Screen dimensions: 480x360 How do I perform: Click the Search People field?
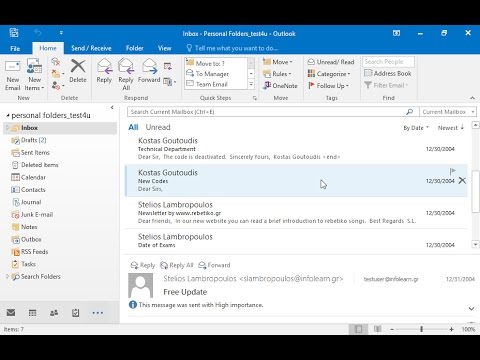[389, 62]
